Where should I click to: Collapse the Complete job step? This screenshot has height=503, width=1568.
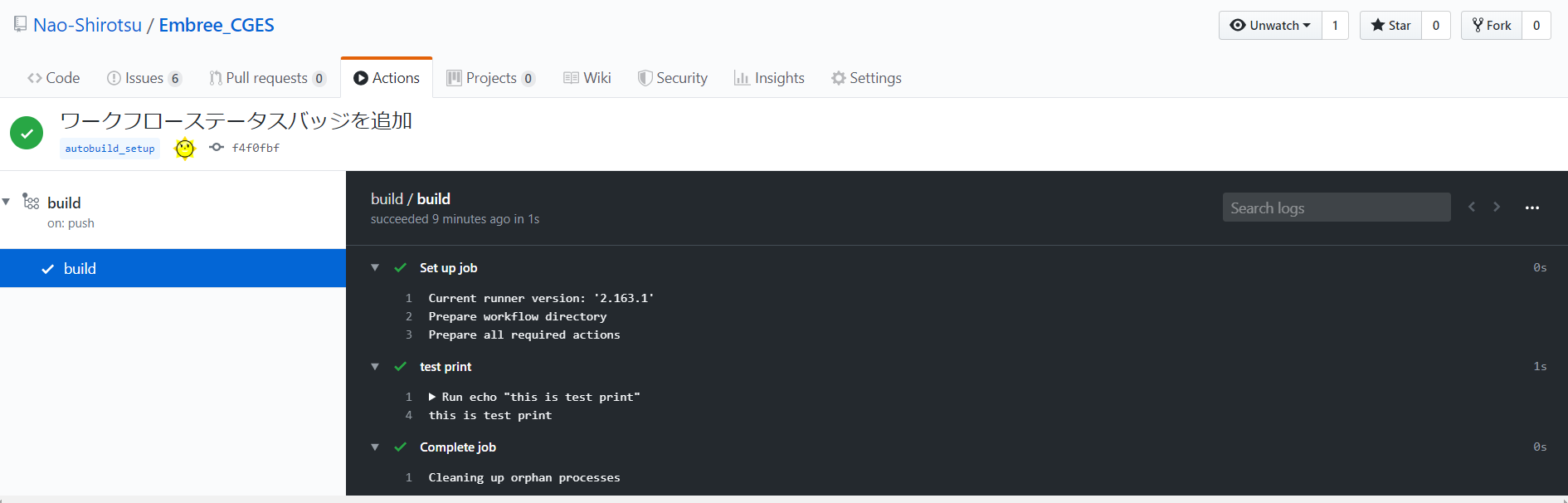(375, 447)
